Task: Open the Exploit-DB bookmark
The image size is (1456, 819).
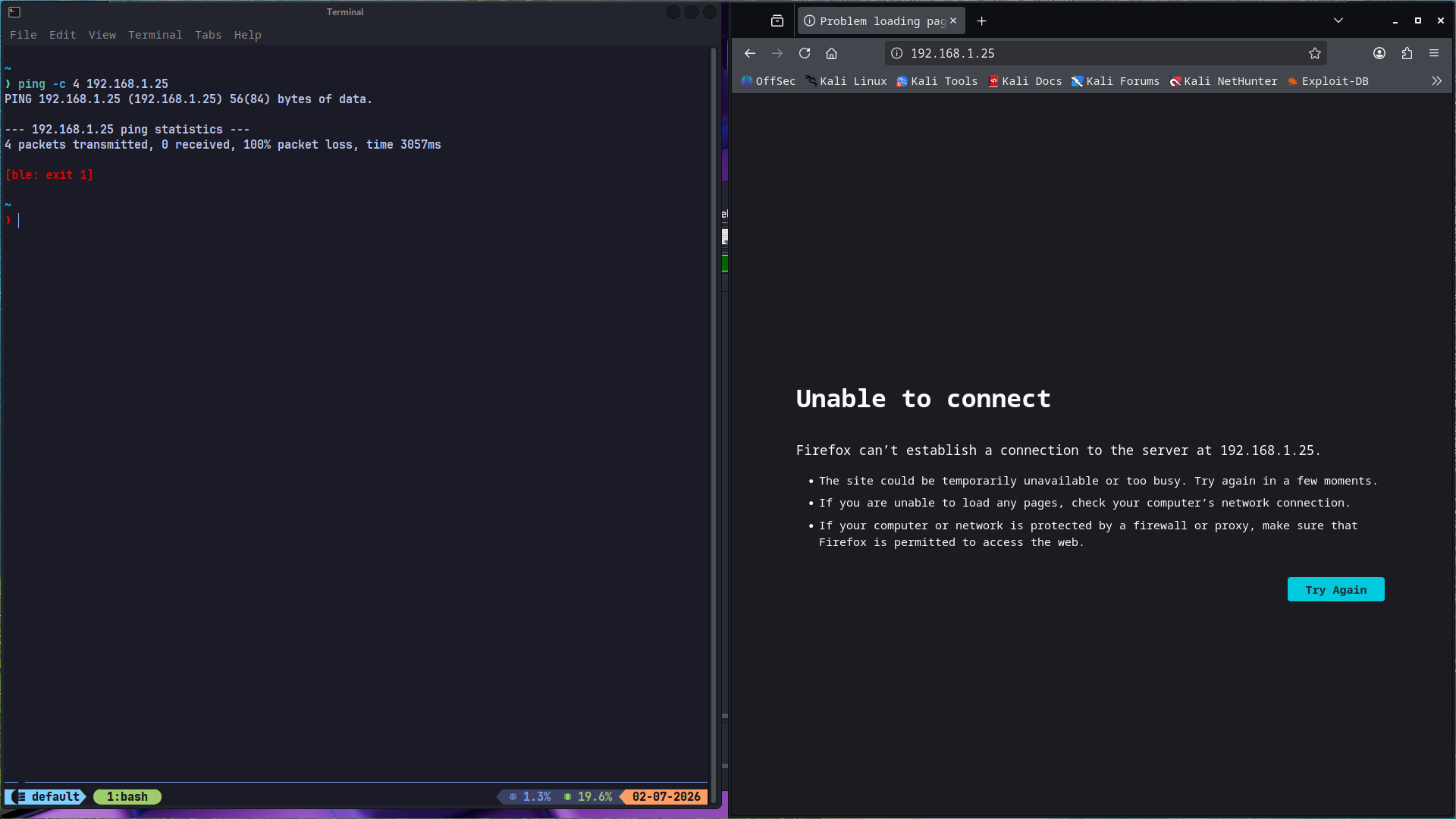Action: (x=1329, y=81)
